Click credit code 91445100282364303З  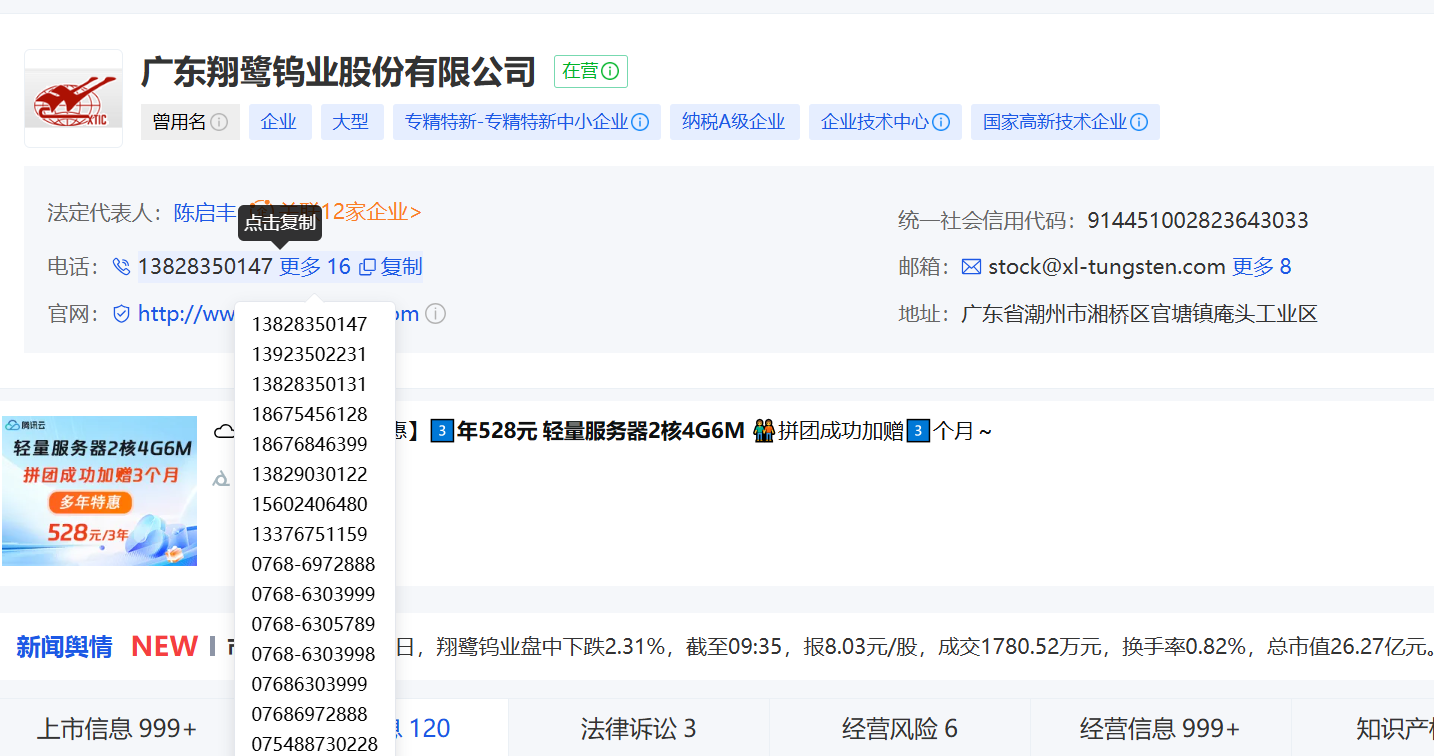click(1198, 221)
